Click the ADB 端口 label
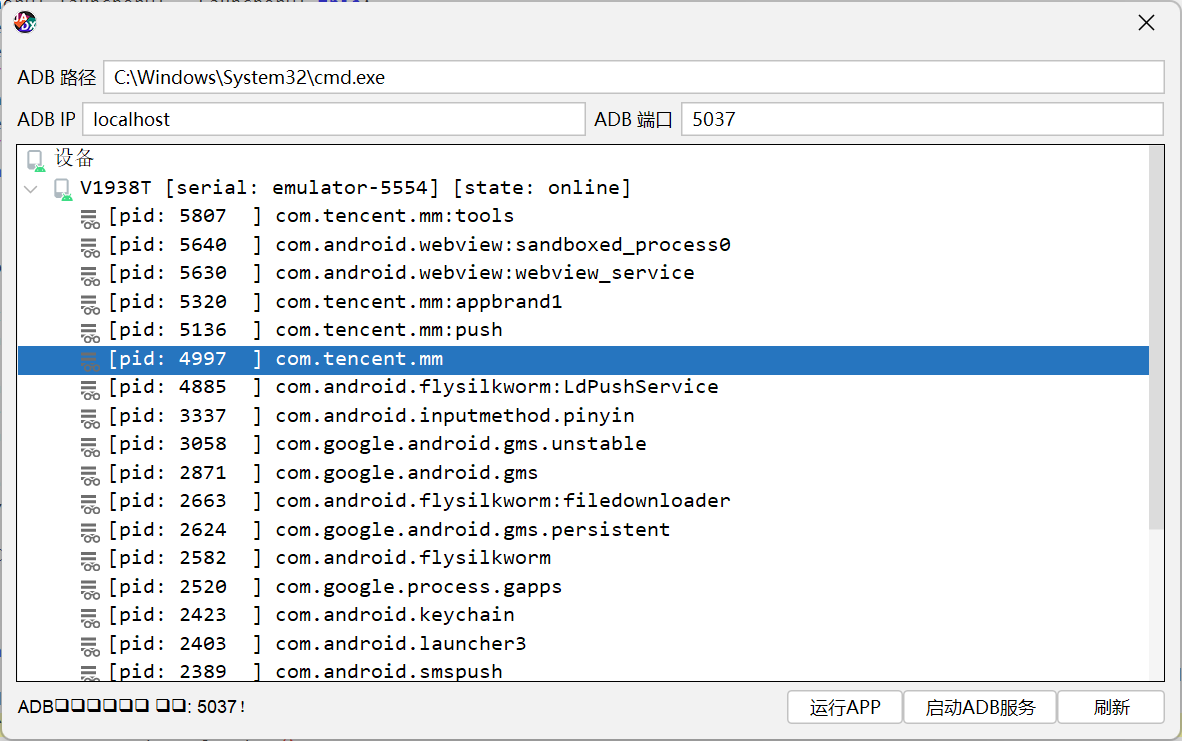The width and height of the screenshot is (1182, 741). click(x=632, y=119)
